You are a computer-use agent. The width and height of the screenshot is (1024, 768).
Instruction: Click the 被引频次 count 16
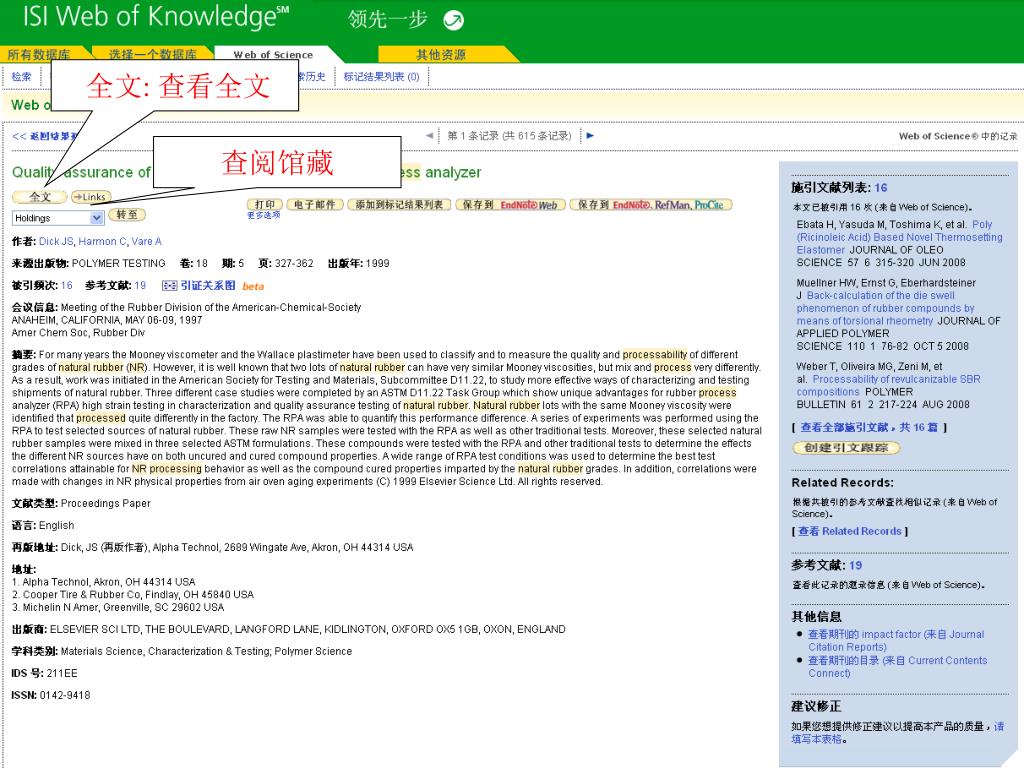pos(67,285)
